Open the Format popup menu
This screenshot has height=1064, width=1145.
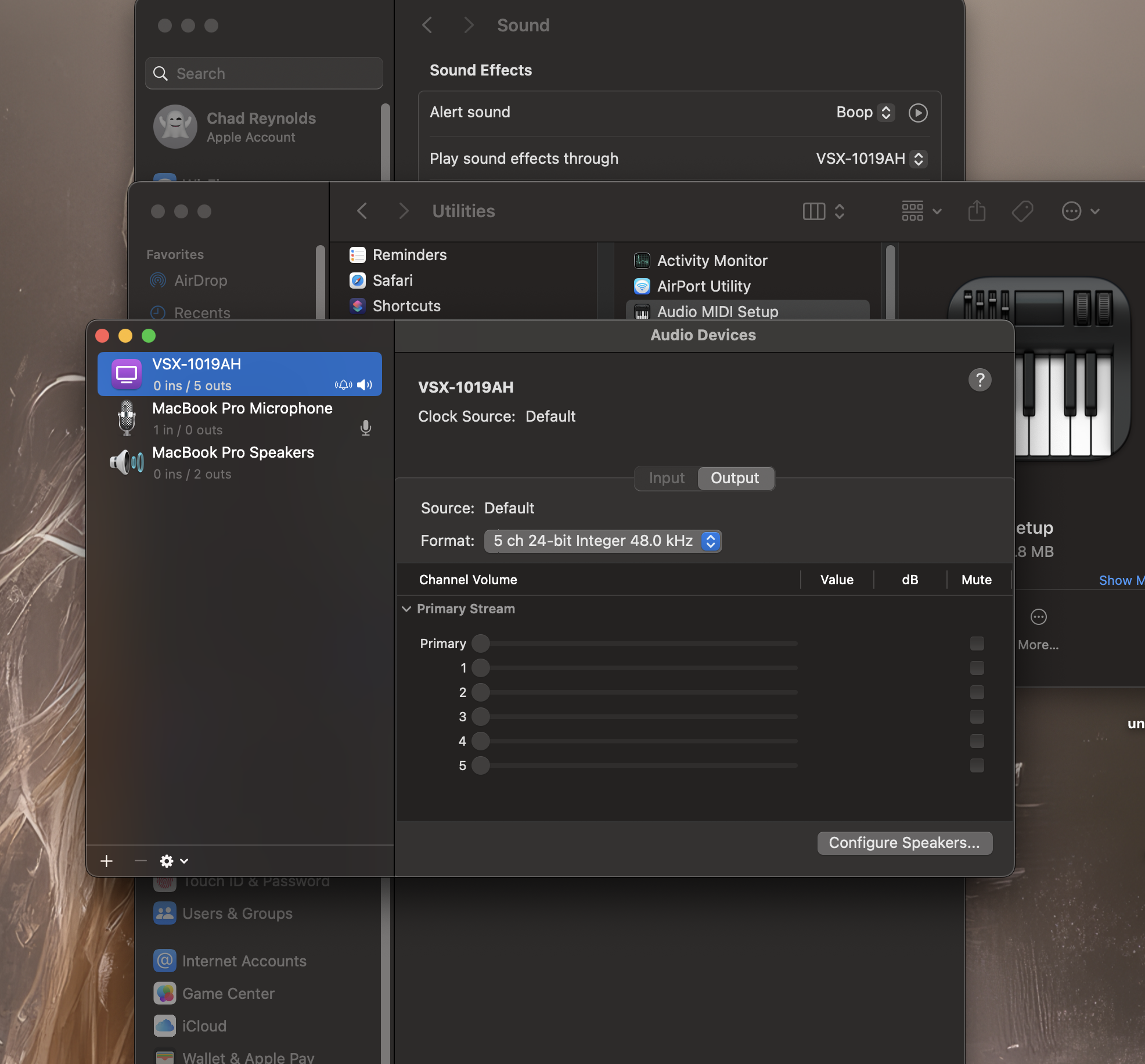pyautogui.click(x=603, y=541)
